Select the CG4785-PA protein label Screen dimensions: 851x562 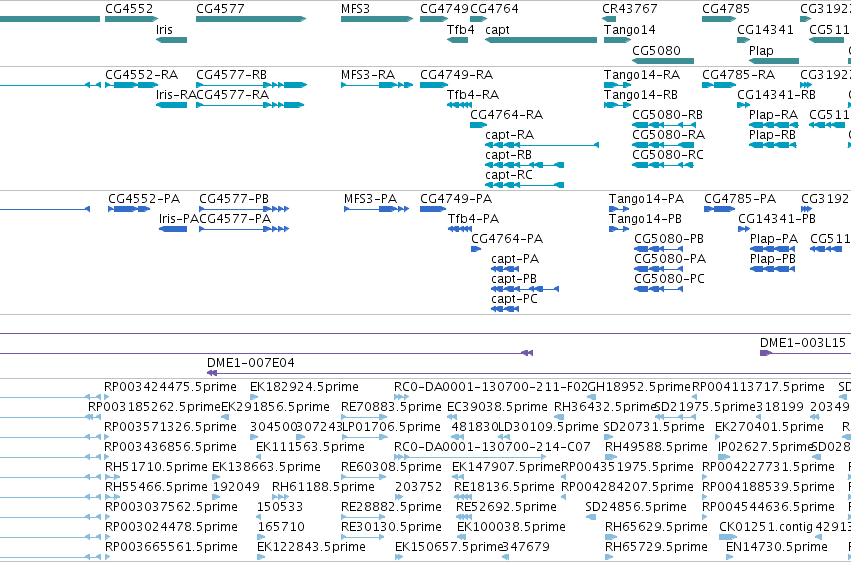coord(740,199)
